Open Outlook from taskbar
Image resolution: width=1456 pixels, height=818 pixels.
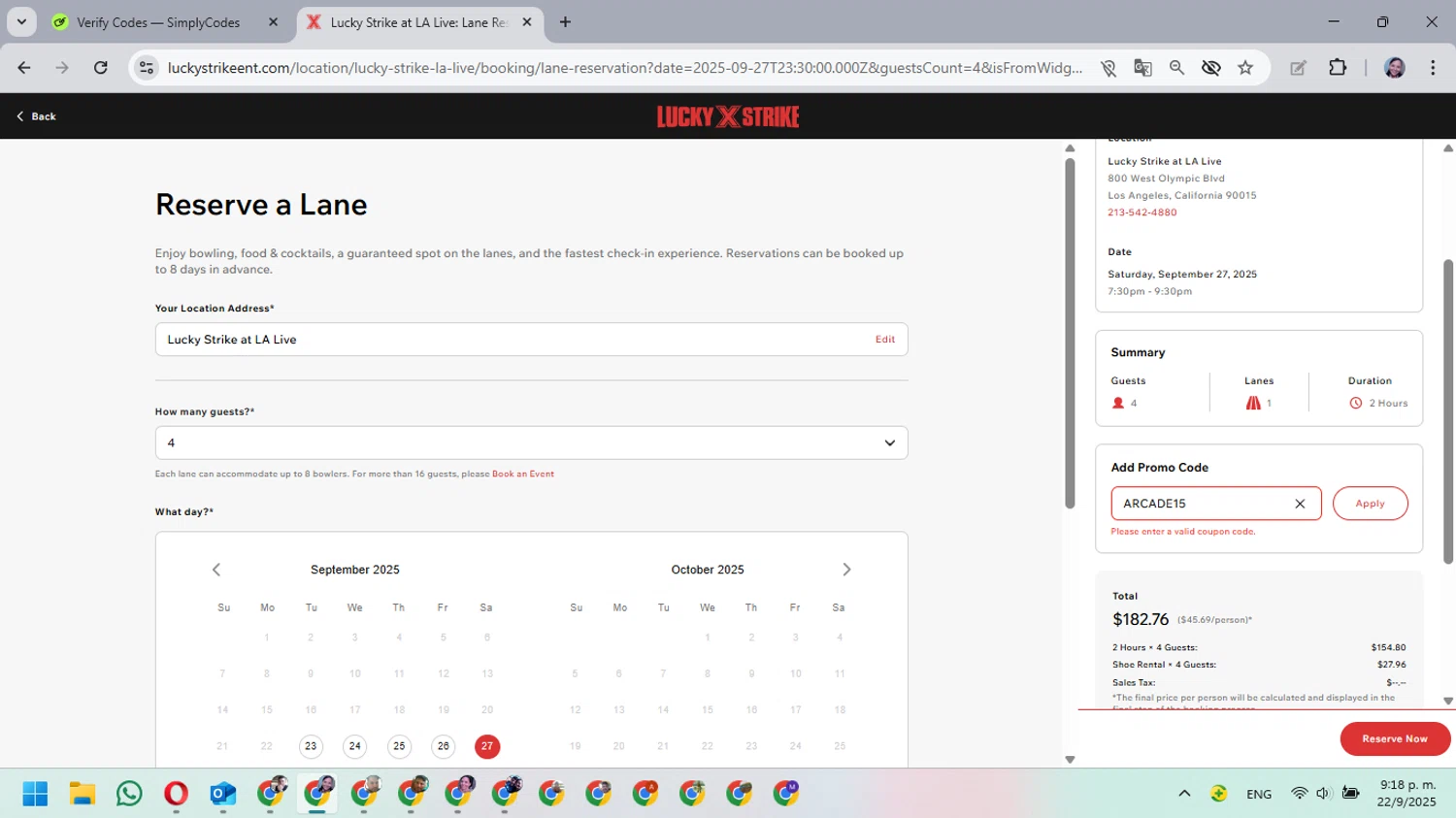click(x=223, y=794)
